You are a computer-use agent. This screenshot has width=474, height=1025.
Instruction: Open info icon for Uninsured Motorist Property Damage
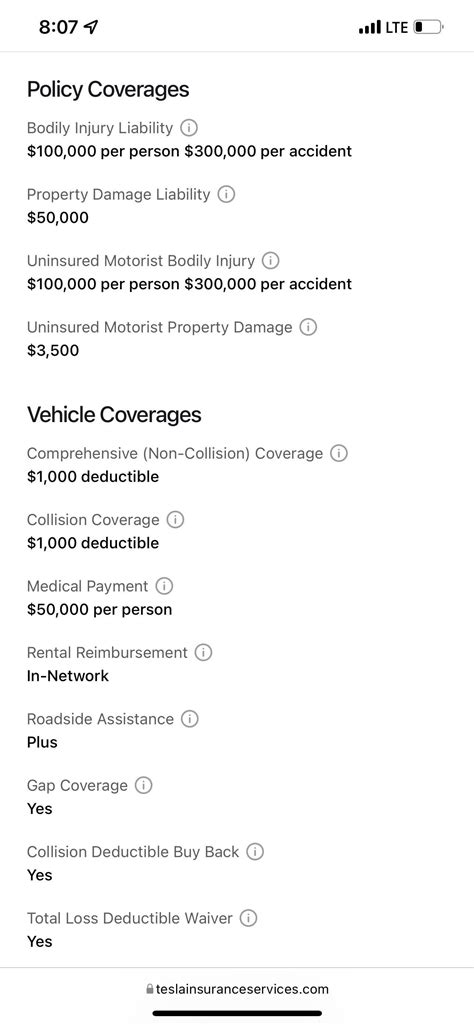tap(308, 327)
